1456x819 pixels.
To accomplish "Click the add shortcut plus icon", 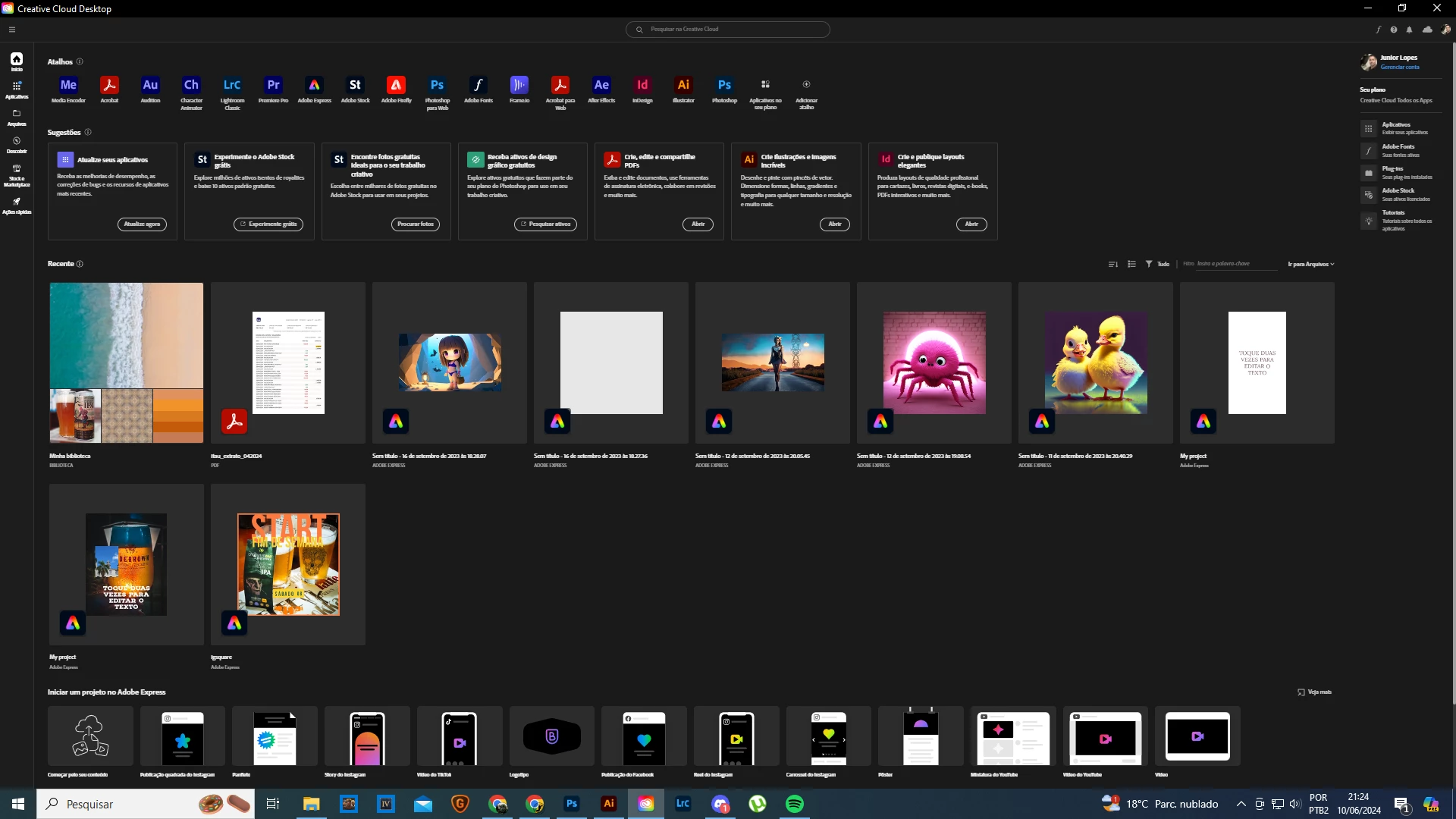I will click(x=806, y=85).
